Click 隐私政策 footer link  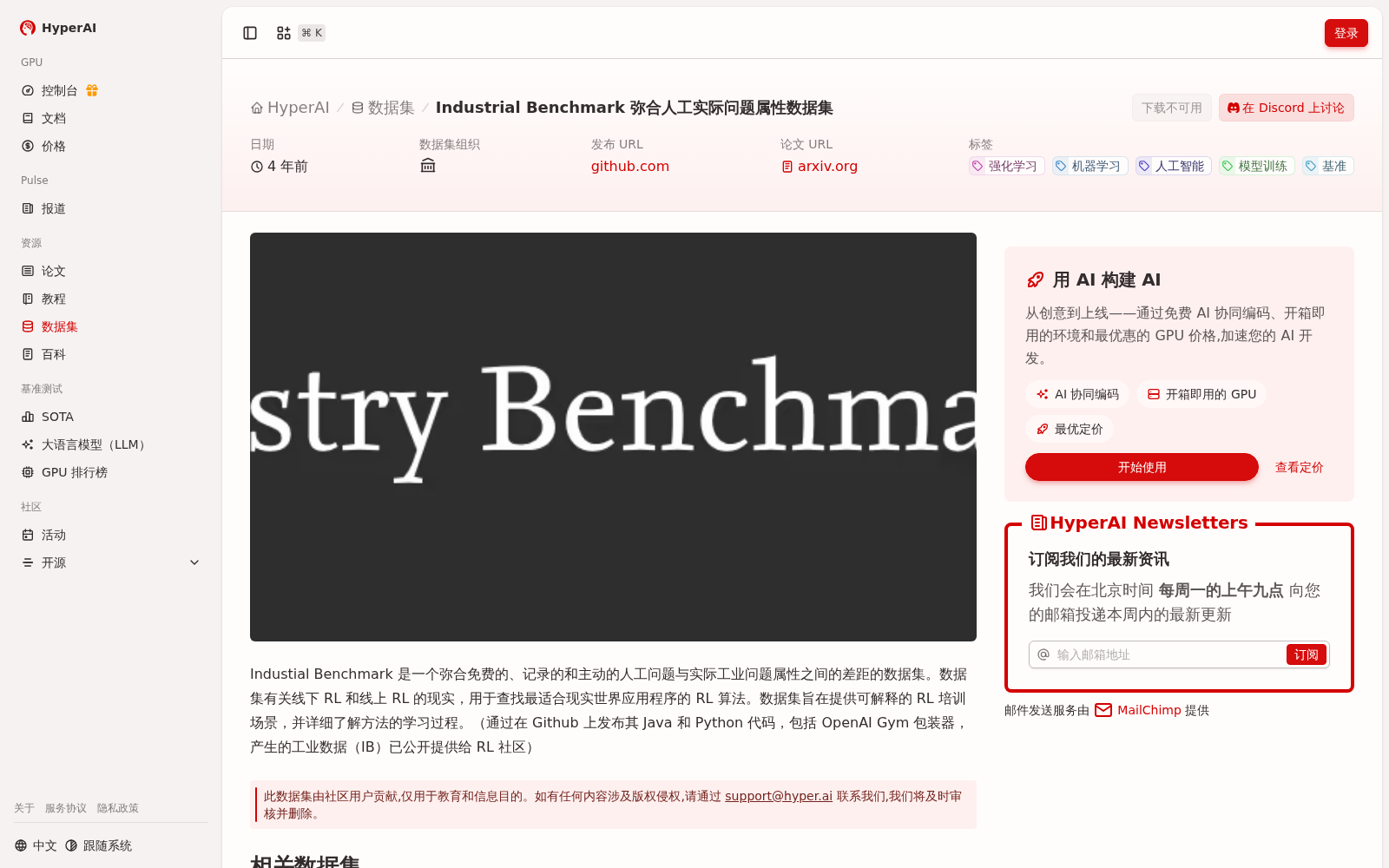coord(118,808)
